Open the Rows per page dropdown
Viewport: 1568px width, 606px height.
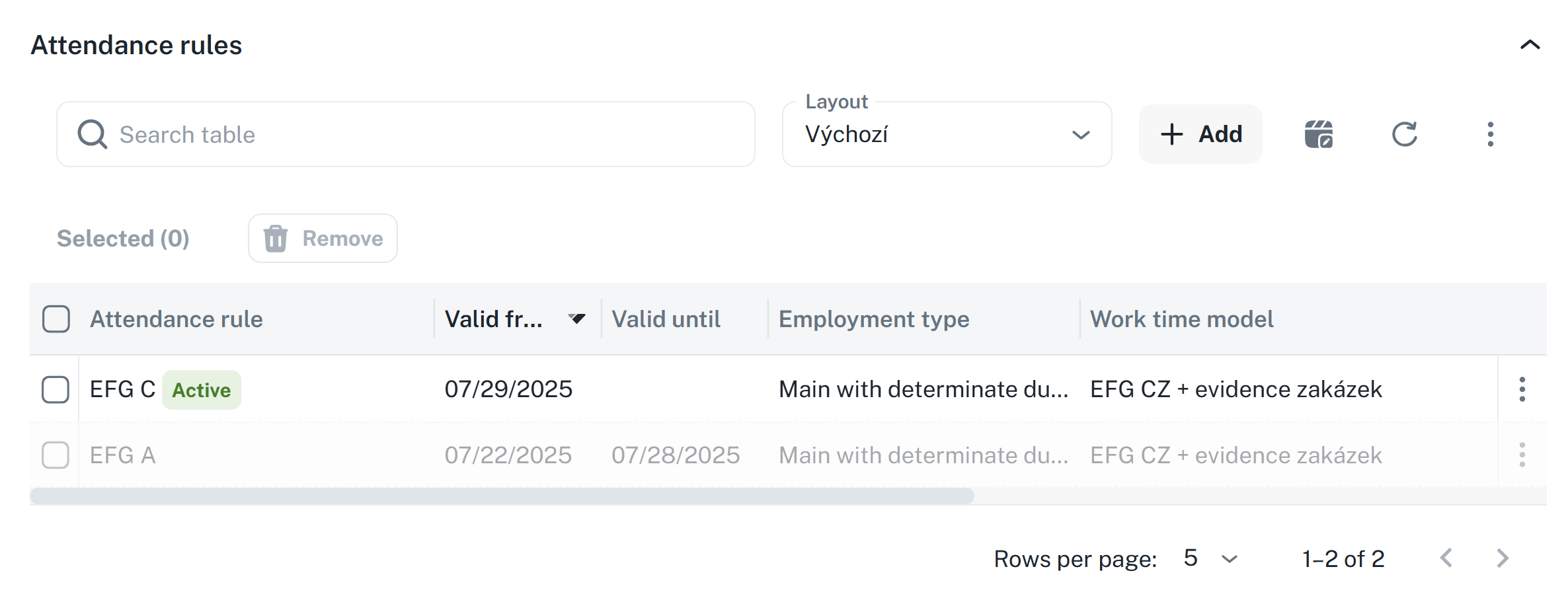click(1210, 558)
